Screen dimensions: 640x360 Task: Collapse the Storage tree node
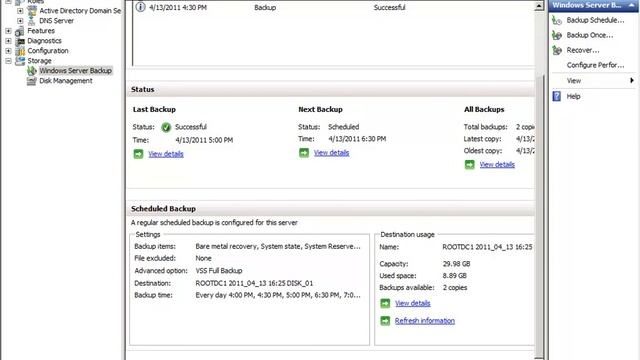(8, 61)
